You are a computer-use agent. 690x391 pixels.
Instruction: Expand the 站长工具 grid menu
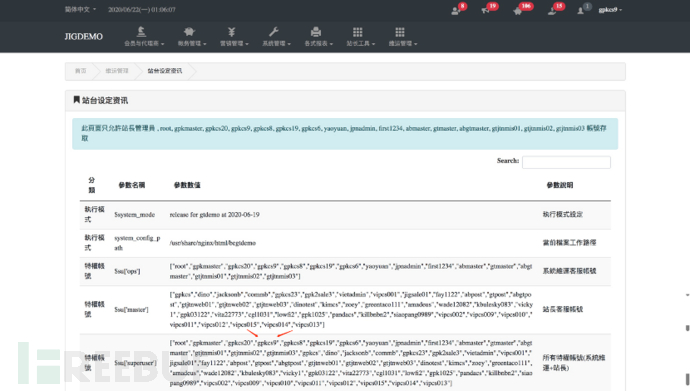(x=360, y=37)
